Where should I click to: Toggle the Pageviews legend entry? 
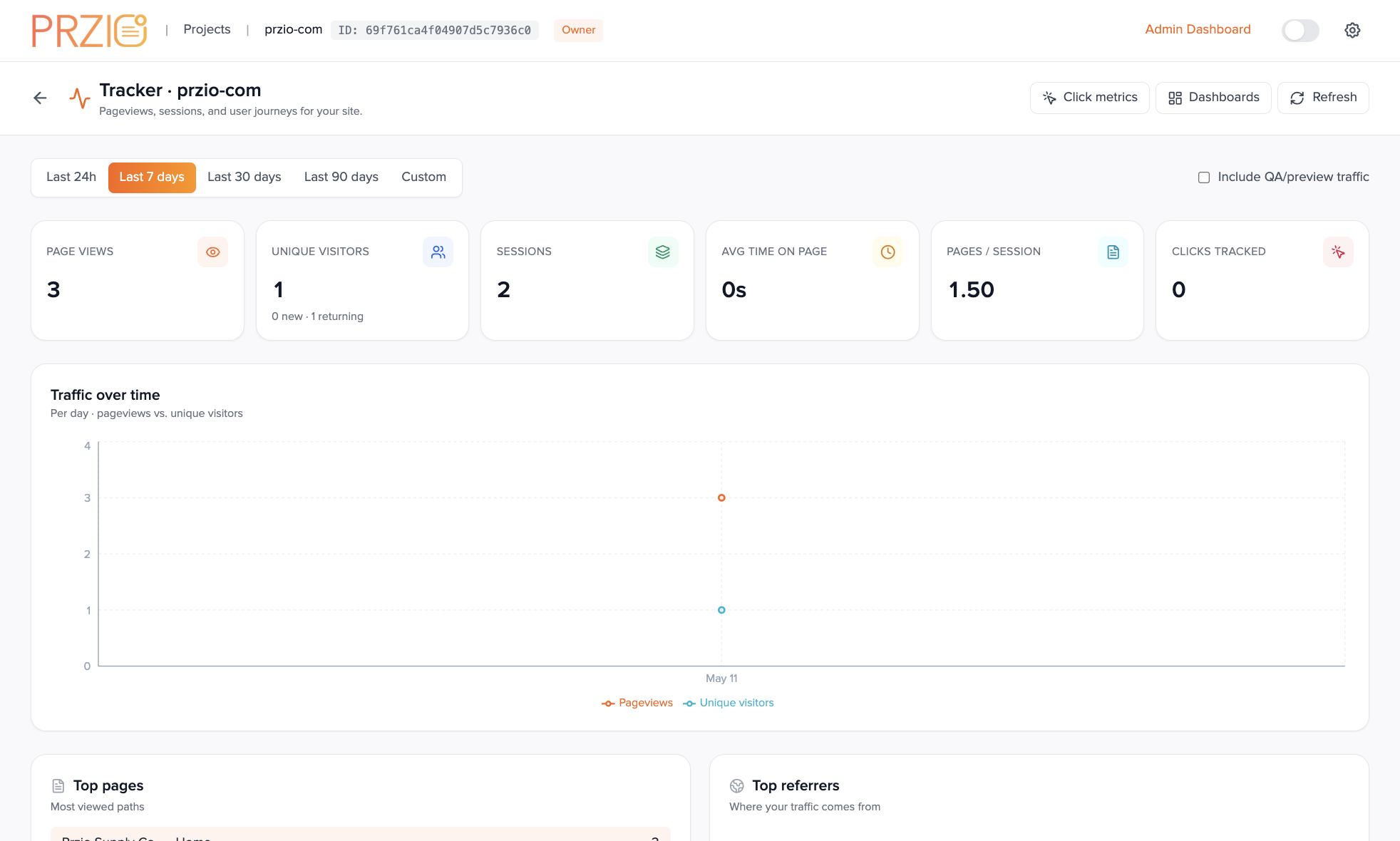coord(637,703)
